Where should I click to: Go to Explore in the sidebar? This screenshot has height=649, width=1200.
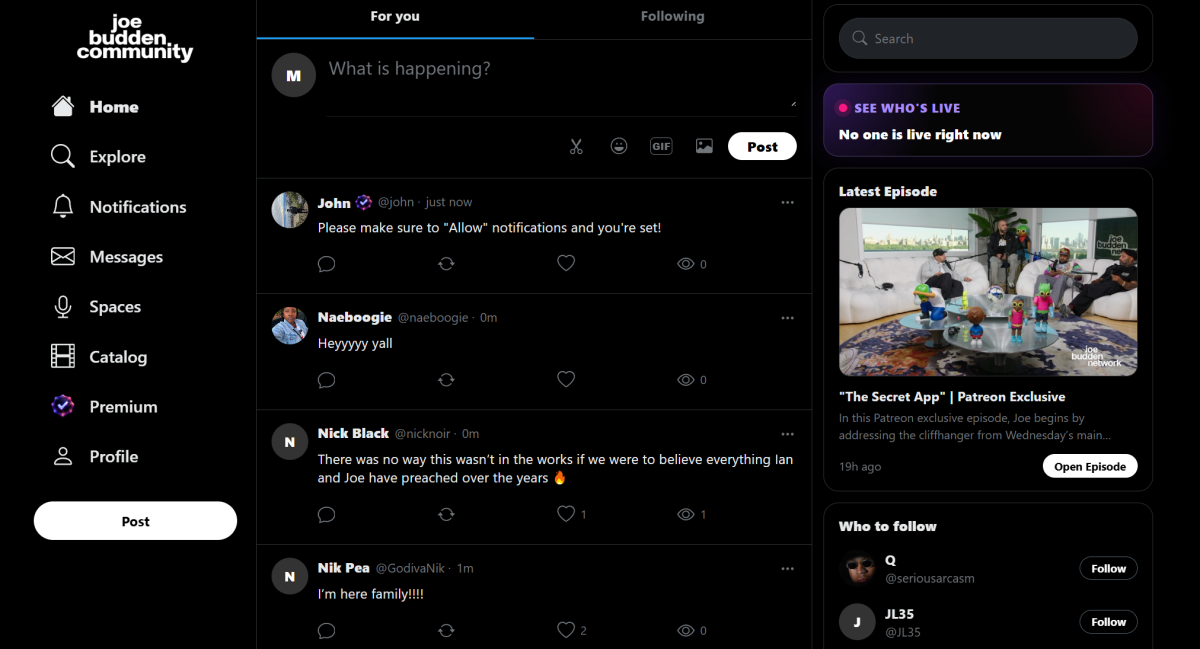pyautogui.click(x=98, y=157)
